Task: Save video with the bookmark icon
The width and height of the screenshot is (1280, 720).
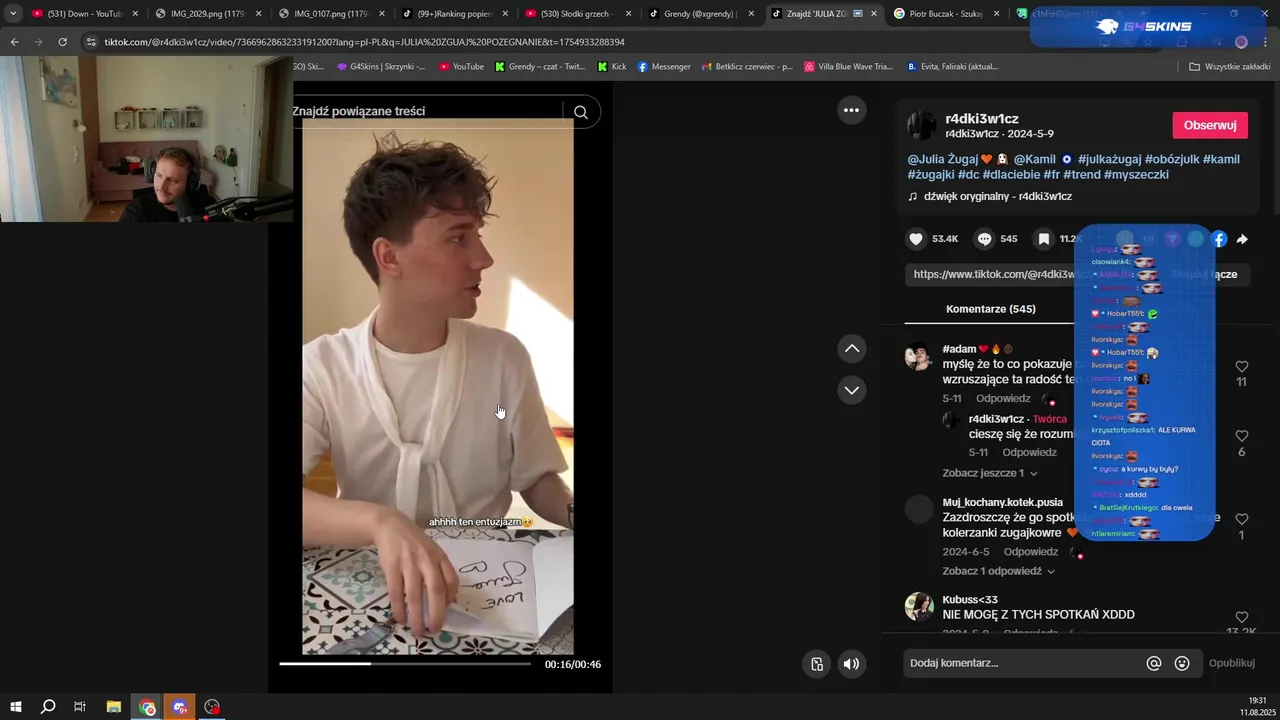Action: (1044, 239)
